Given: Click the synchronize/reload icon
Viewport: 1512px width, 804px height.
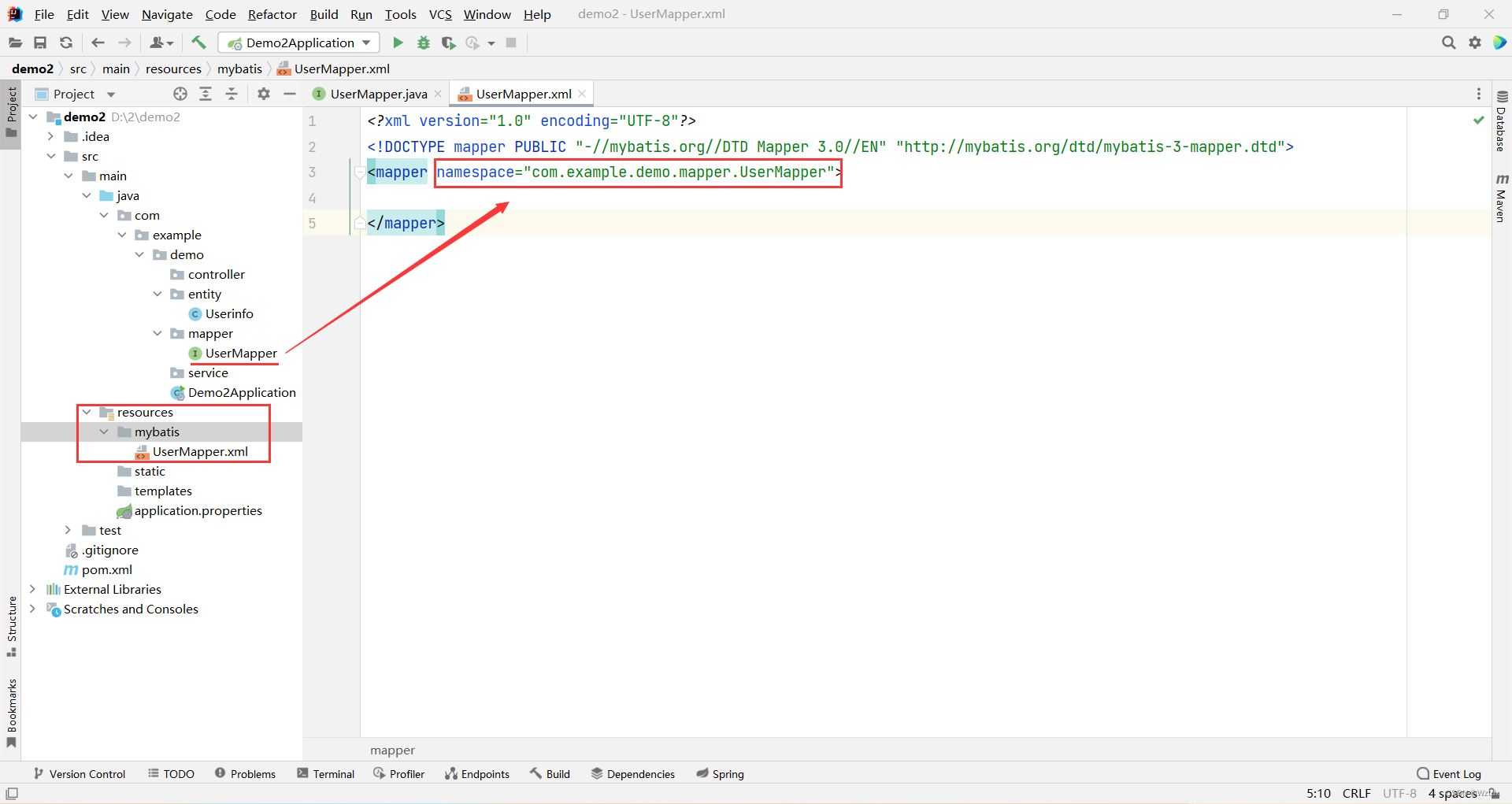Looking at the screenshot, I should (x=66, y=43).
